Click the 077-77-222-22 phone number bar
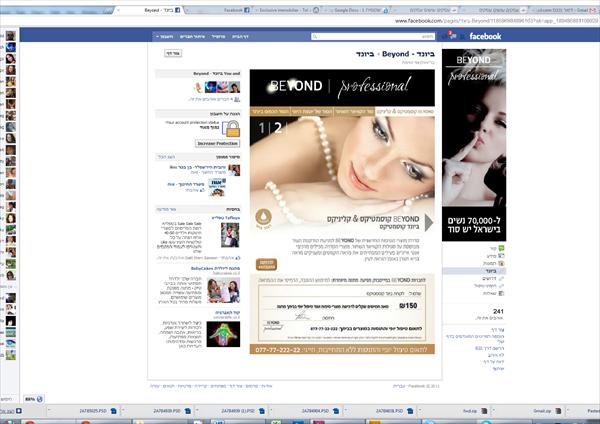Image resolution: width=600 pixels, height=424 pixels. tap(342, 349)
